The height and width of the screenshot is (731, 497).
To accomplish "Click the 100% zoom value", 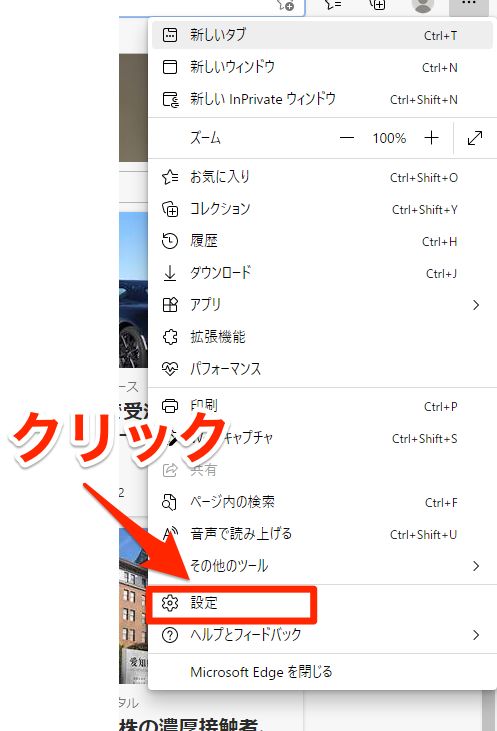I will coord(389,138).
